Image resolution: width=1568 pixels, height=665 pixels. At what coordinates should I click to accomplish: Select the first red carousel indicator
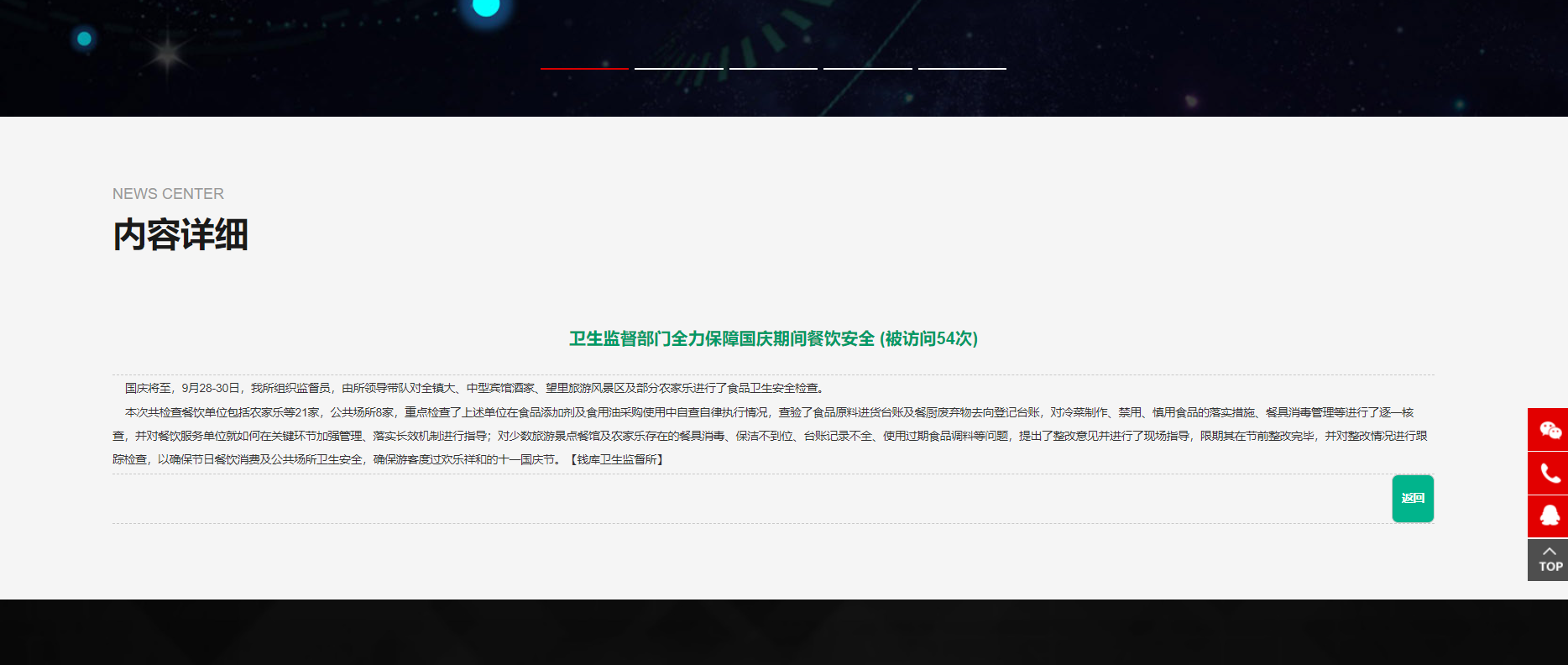[584, 68]
